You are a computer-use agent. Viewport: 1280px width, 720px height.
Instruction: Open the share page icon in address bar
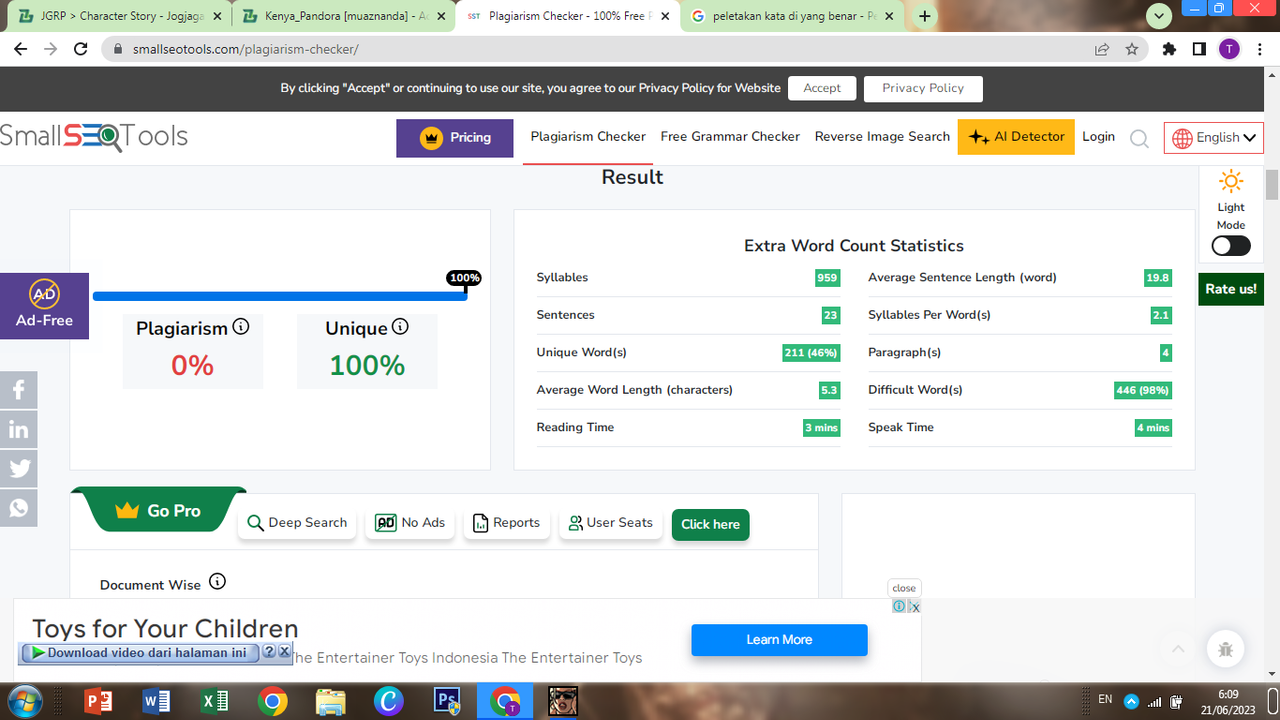click(1102, 49)
